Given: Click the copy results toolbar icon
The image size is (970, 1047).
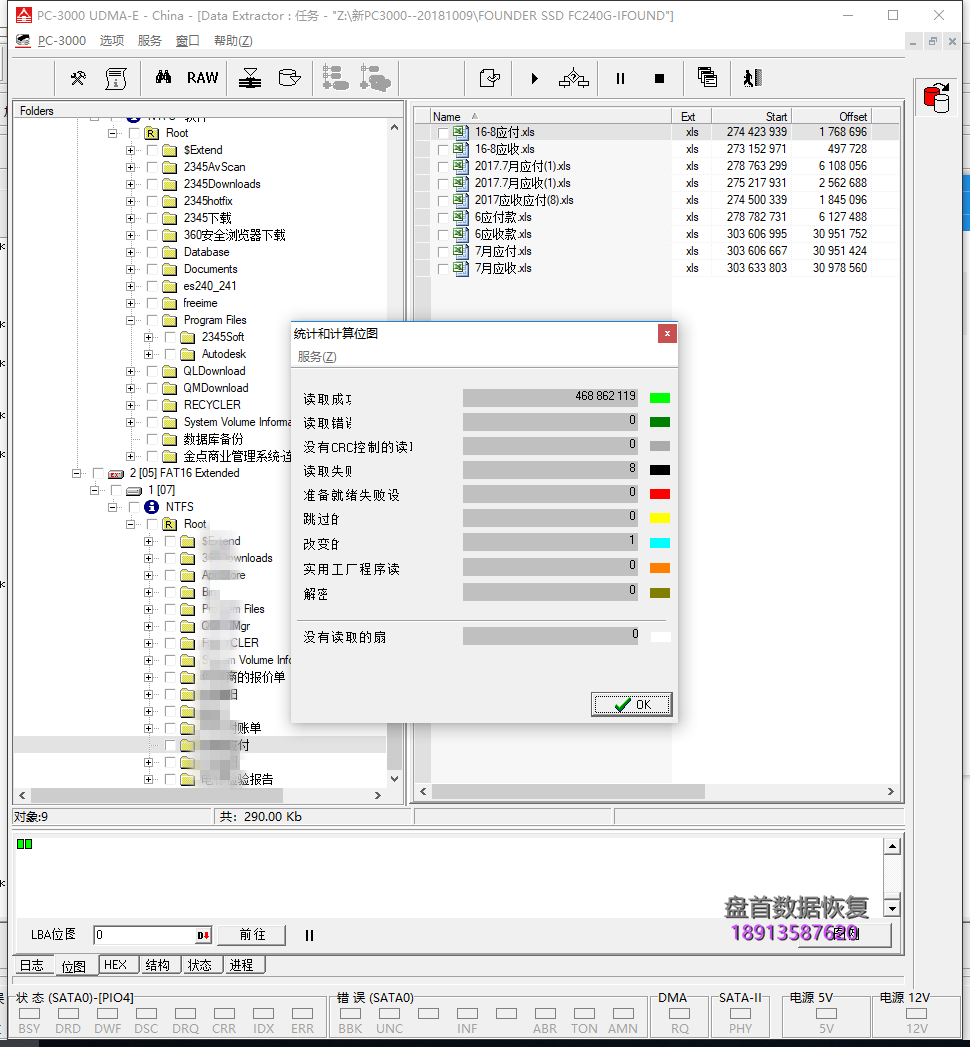Looking at the screenshot, I should tap(706, 77).
